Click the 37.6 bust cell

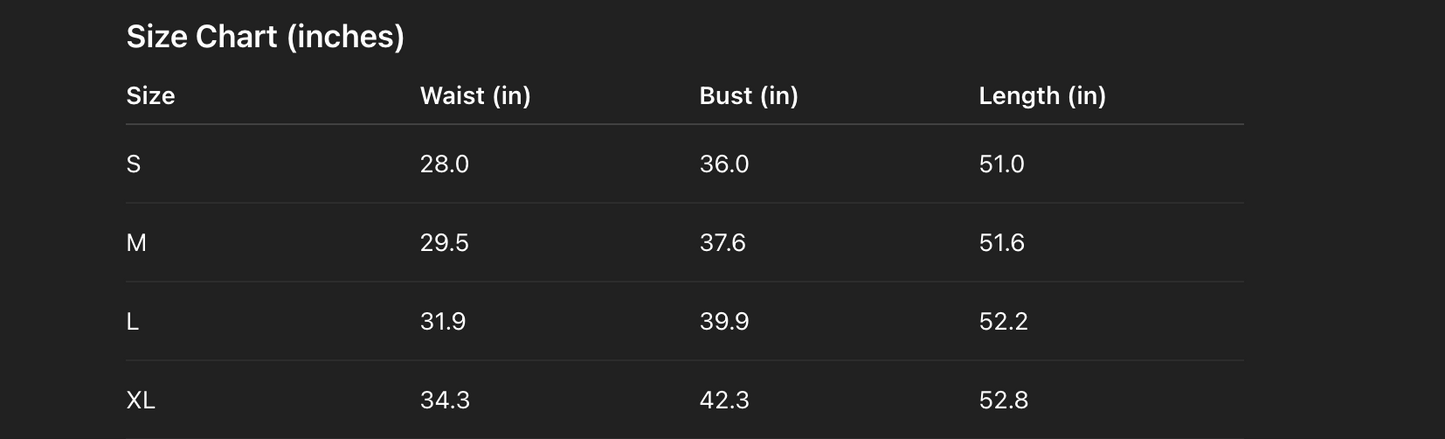point(722,243)
